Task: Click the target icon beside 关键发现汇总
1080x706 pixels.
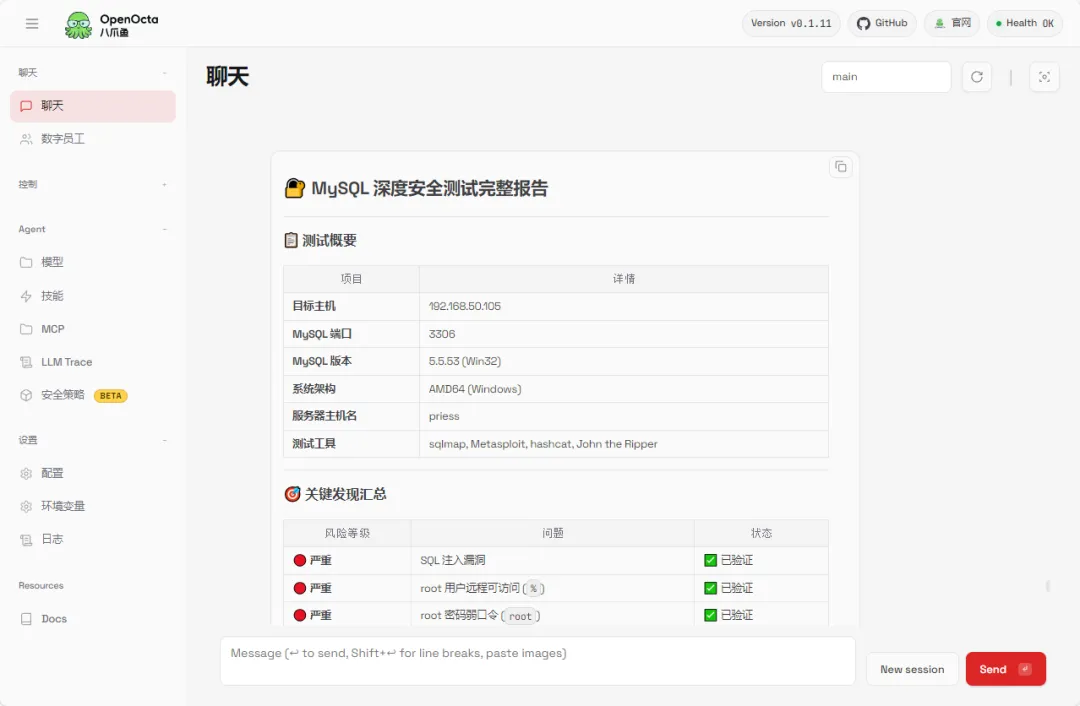Action: tap(292, 494)
